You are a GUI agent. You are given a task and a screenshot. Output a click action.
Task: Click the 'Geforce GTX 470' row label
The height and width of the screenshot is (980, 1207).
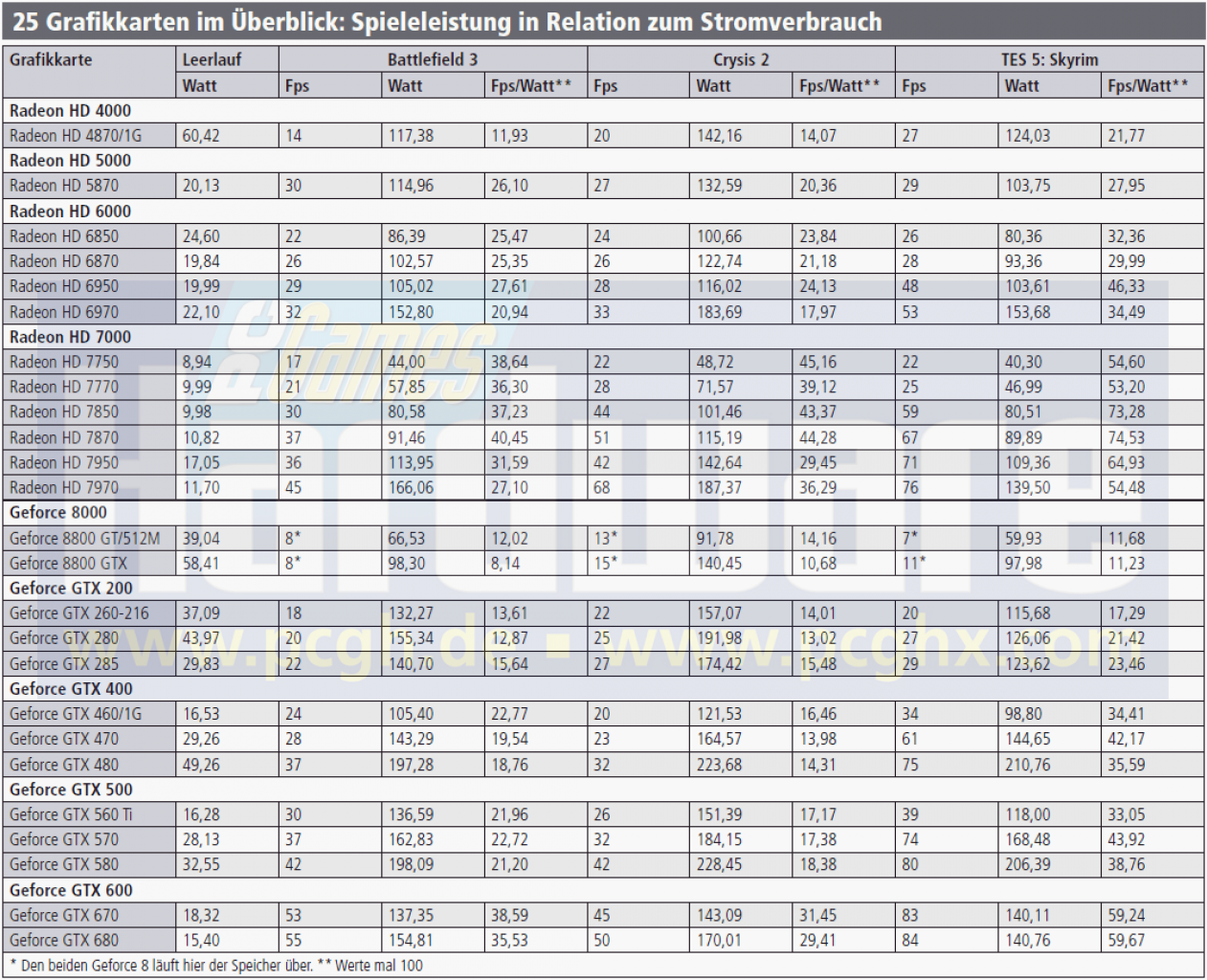coord(64,738)
